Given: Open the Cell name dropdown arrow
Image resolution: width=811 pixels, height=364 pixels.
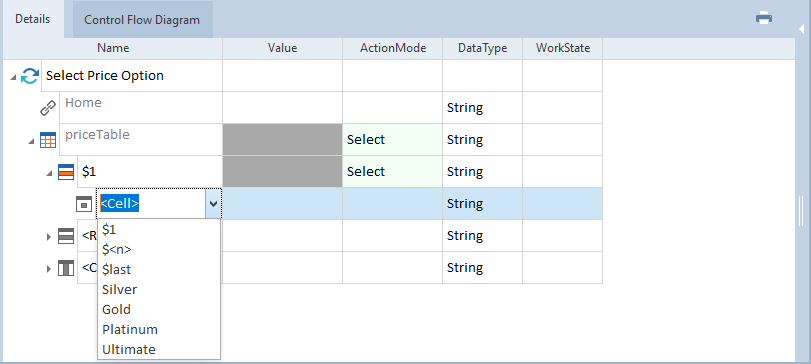Looking at the screenshot, I should [x=213, y=204].
